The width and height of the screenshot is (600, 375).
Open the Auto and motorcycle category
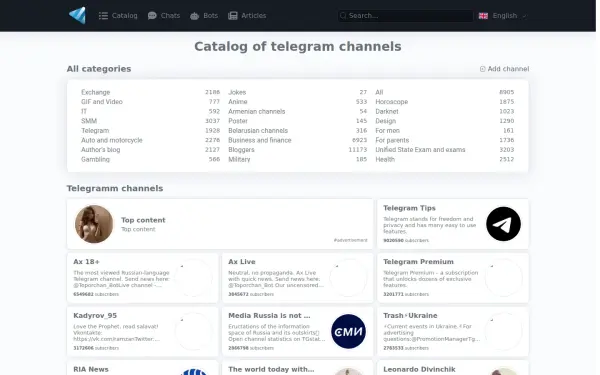112,140
